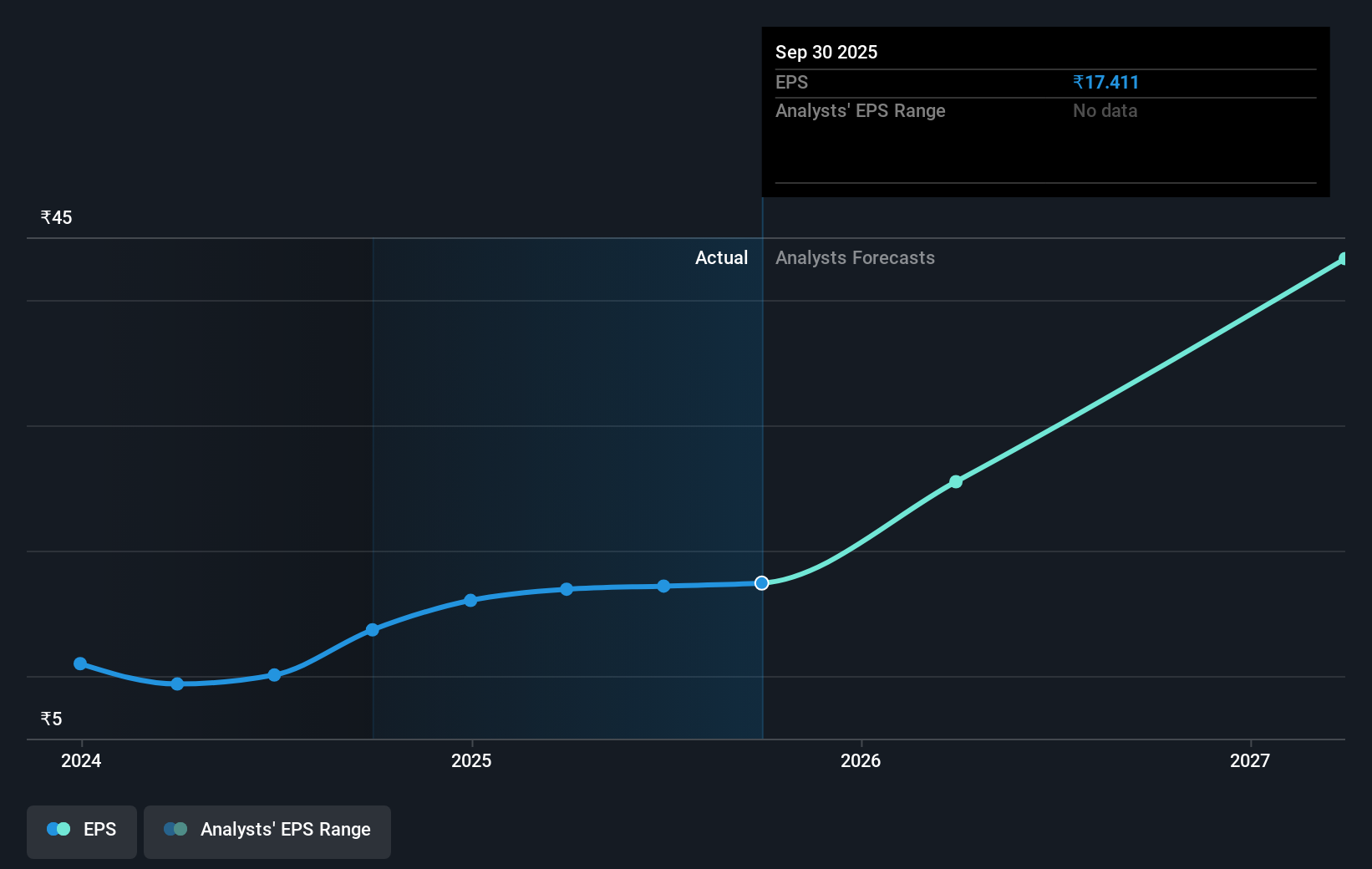1372x869 pixels.
Task: Click the mid-2025 EPS data point
Action: click(567, 589)
